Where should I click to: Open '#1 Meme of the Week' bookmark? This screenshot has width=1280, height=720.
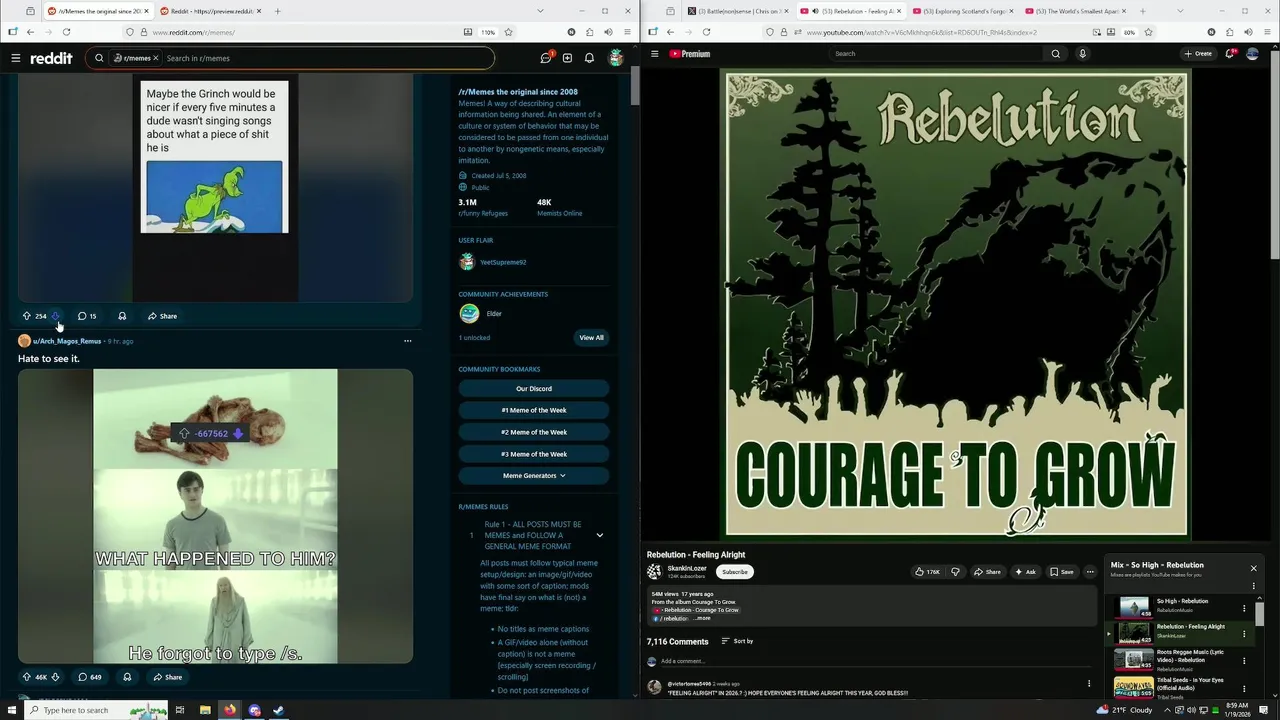[x=534, y=410]
